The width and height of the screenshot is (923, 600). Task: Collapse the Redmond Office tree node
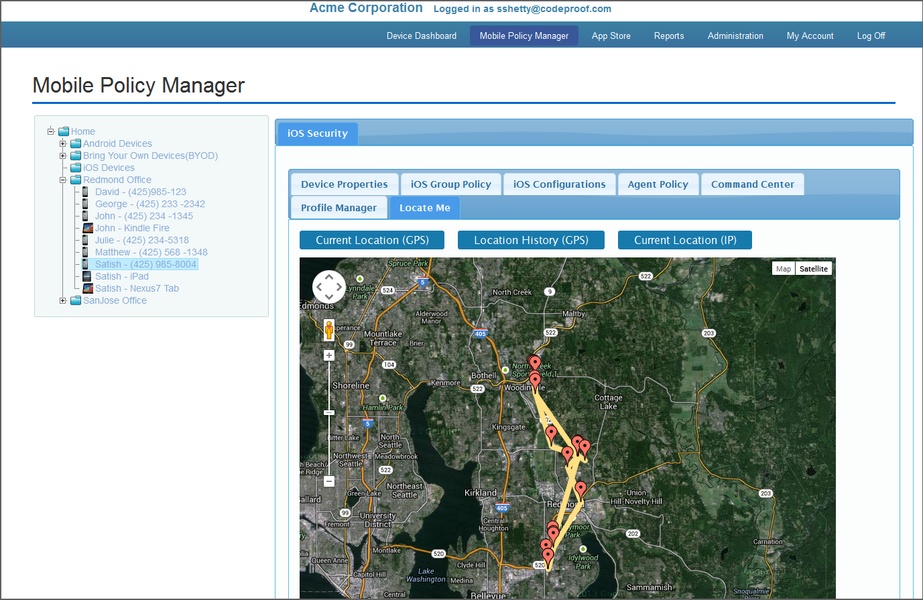click(x=62, y=180)
